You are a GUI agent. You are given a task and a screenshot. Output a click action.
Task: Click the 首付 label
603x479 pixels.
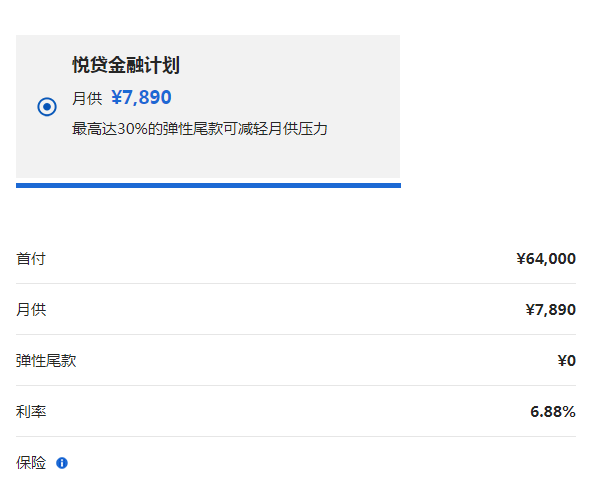(x=31, y=258)
